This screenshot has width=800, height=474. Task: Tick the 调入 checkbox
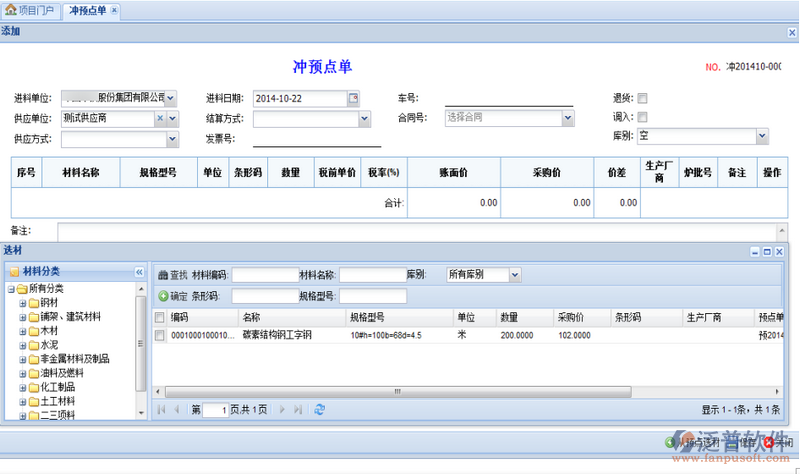coord(643,117)
